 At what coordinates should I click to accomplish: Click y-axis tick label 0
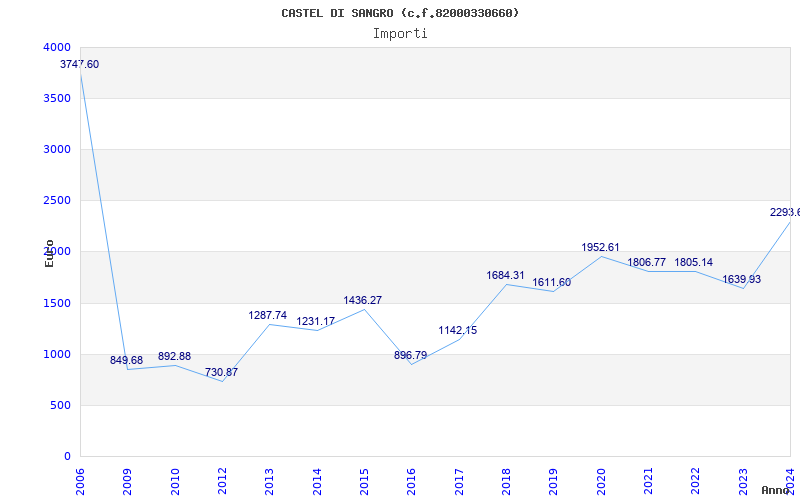(67, 457)
